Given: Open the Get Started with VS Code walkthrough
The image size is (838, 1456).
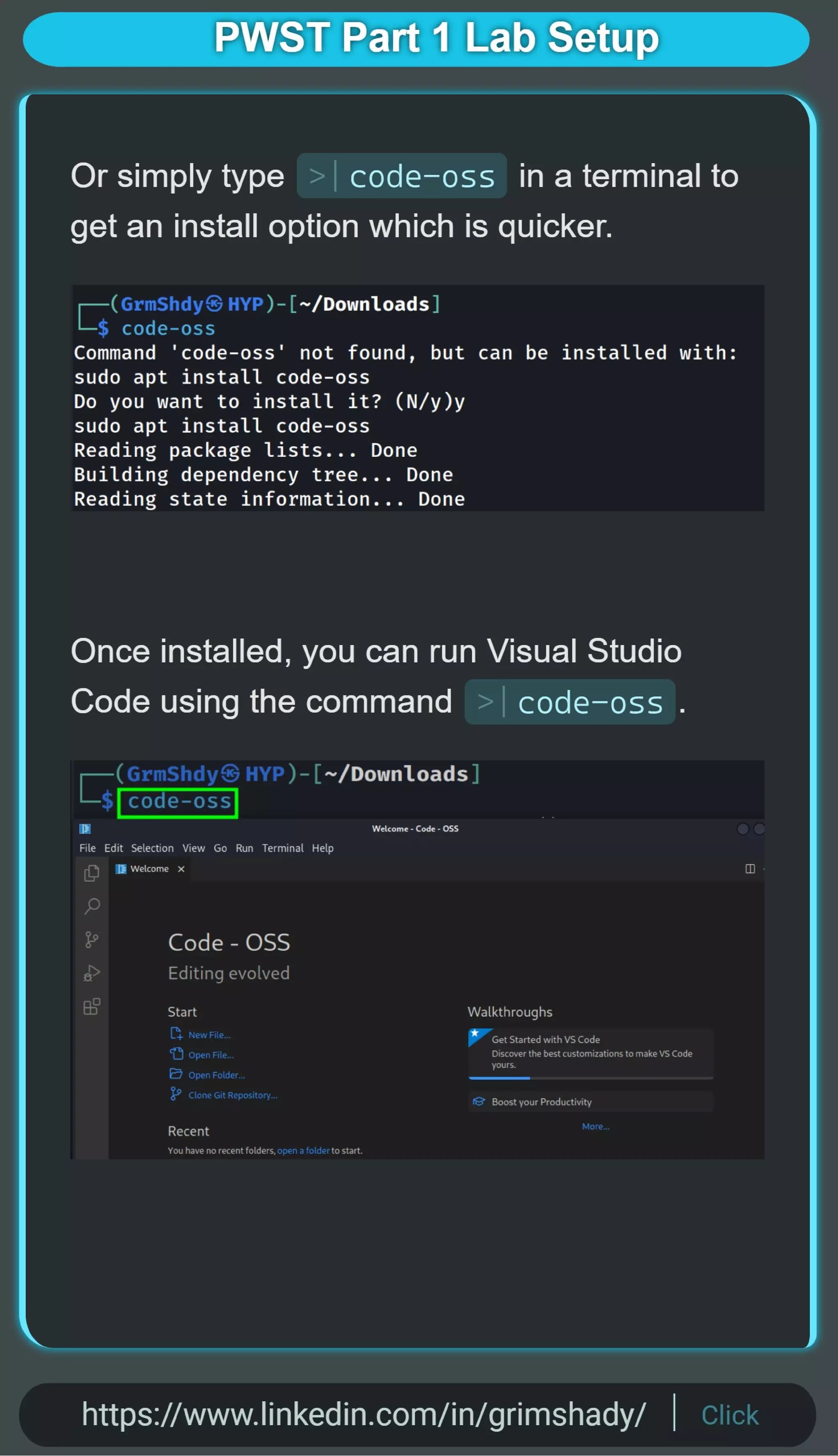Looking at the screenshot, I should coord(591,1053).
